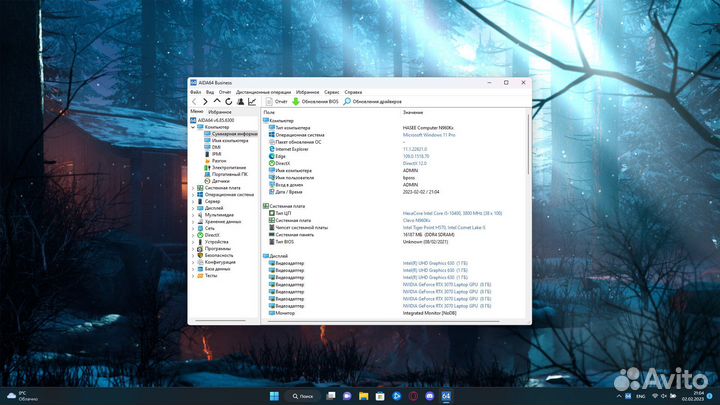Open the Справка menu

pyautogui.click(x=353, y=92)
